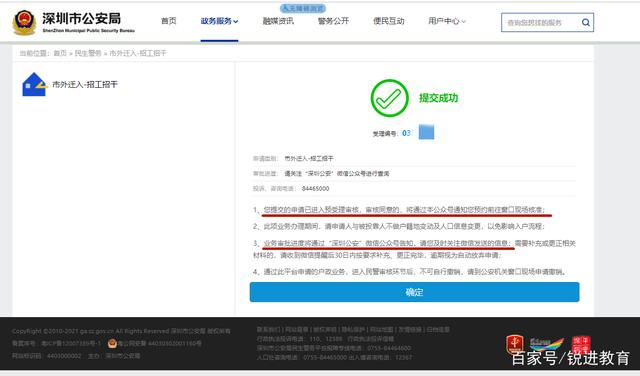This screenshot has height=376, width=640.
Task: Click the rainbow logo in the footer
Action: [x=547, y=344]
